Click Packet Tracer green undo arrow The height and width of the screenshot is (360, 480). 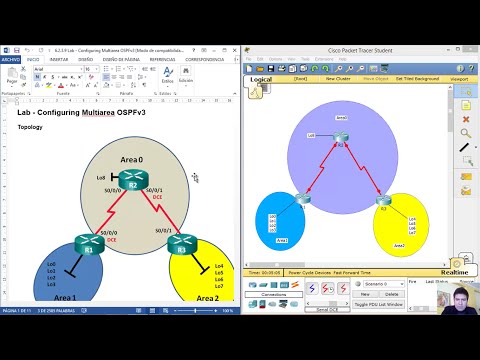pos(315,69)
